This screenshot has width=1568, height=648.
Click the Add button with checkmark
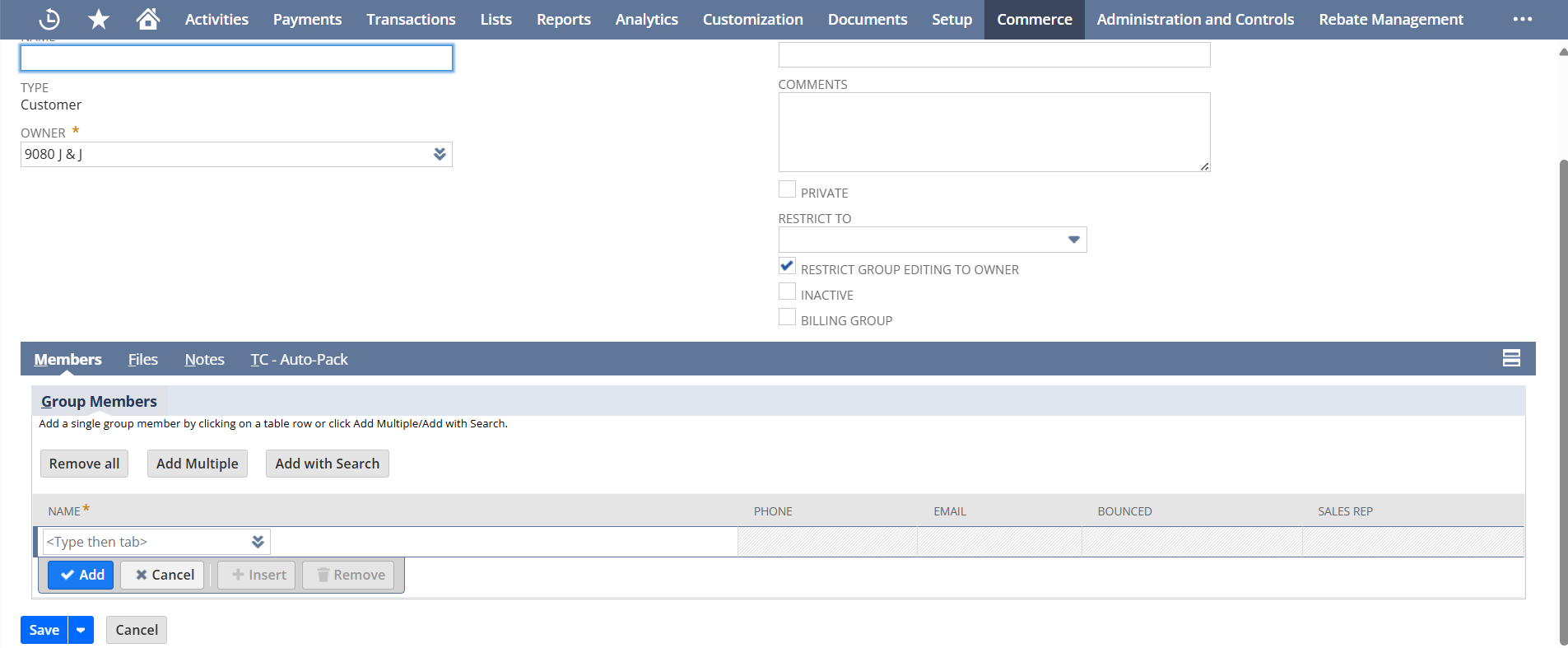81,575
